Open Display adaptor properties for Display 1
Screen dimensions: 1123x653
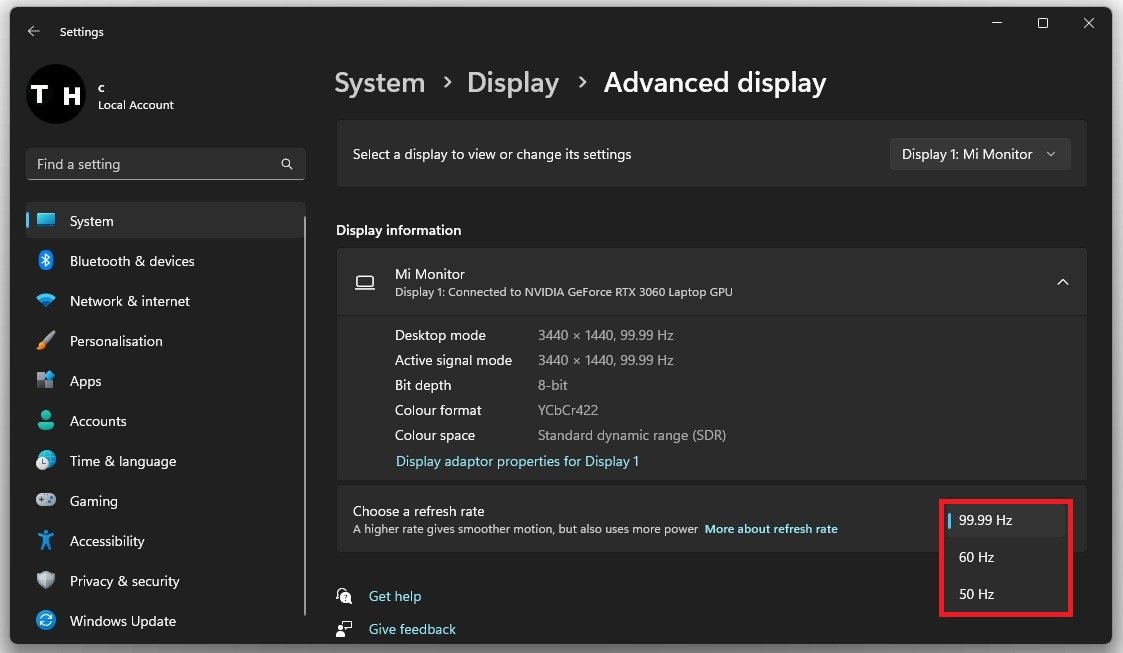[517, 461]
